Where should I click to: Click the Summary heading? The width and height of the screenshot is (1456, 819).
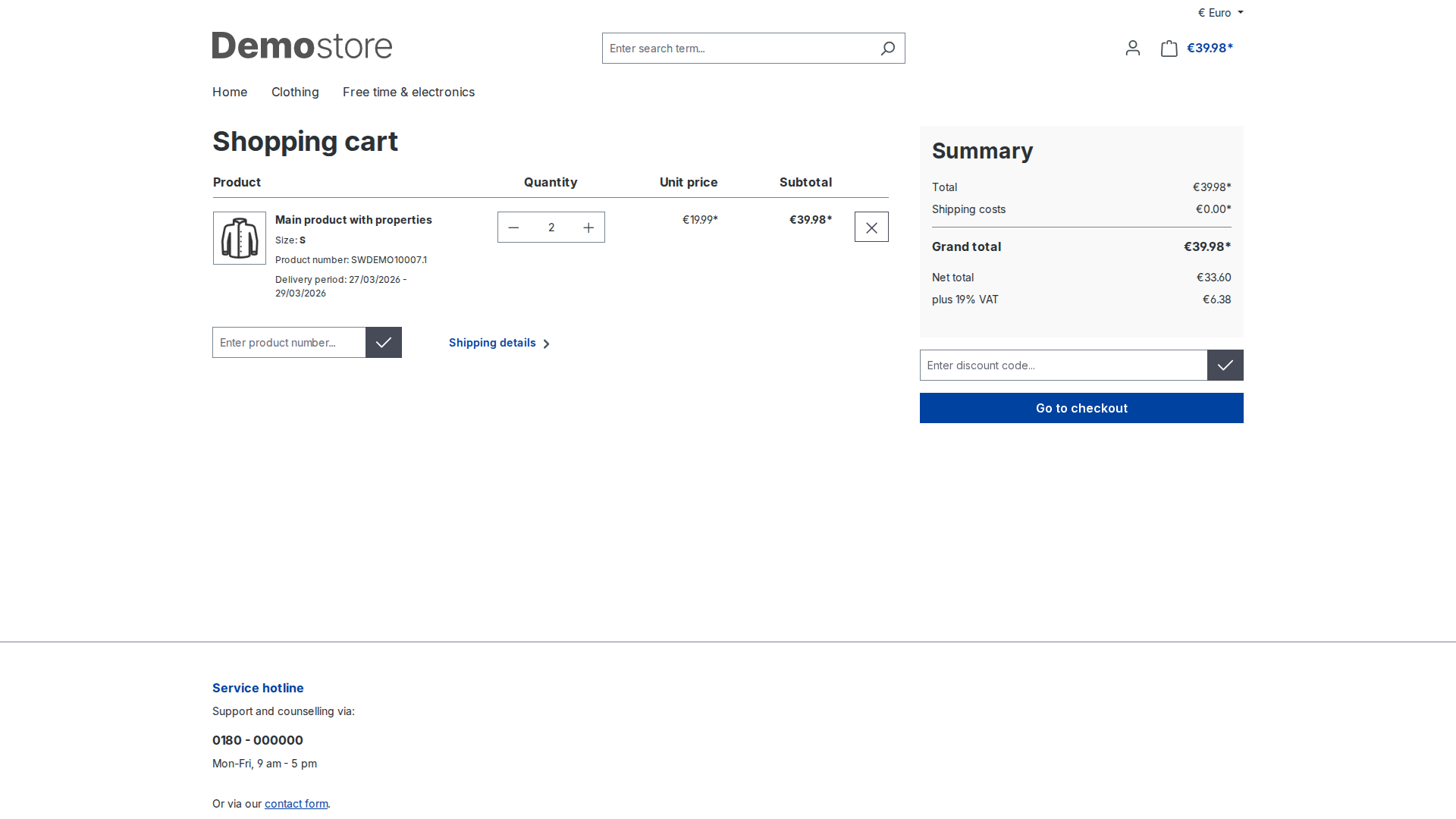[x=982, y=151]
